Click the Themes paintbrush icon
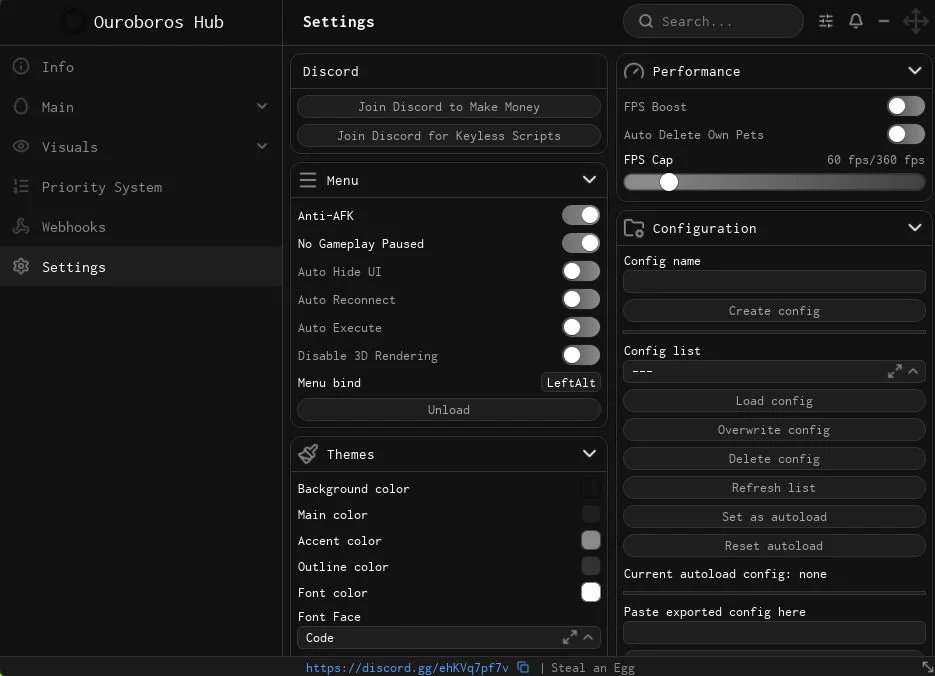This screenshot has width=935, height=676. [308, 454]
